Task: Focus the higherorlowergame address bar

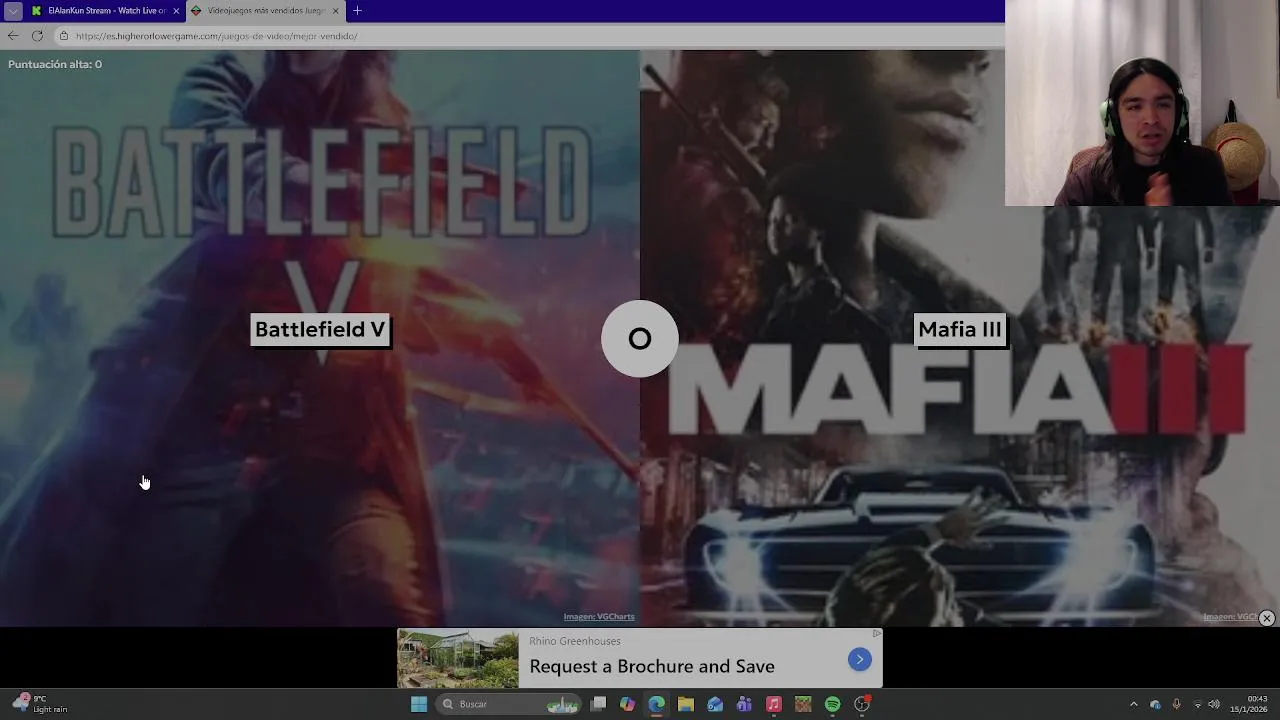Action: (530, 36)
